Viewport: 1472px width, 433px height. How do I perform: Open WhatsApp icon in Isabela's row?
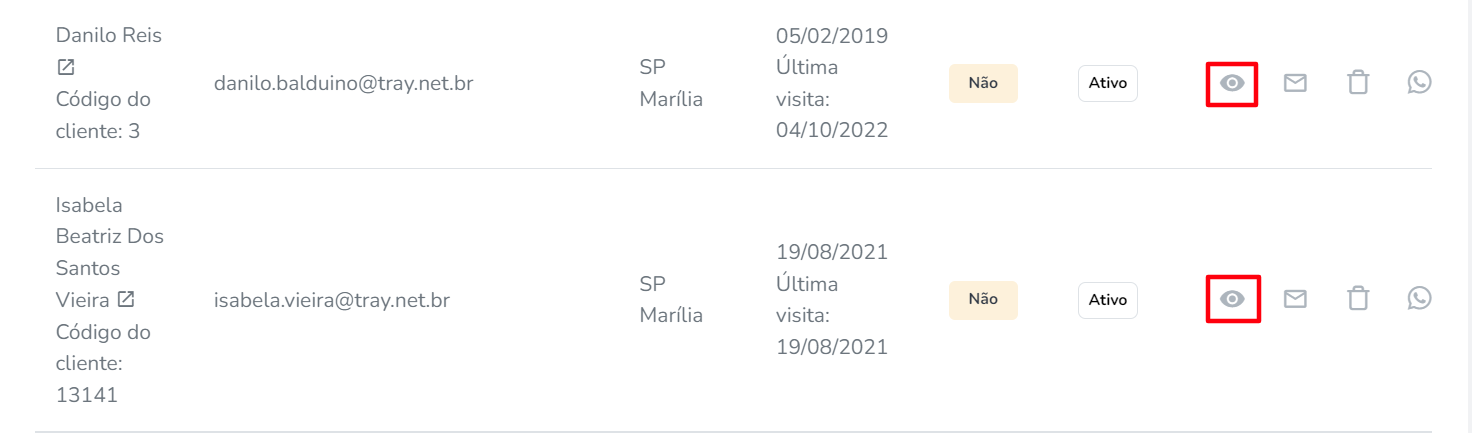[x=1419, y=298]
